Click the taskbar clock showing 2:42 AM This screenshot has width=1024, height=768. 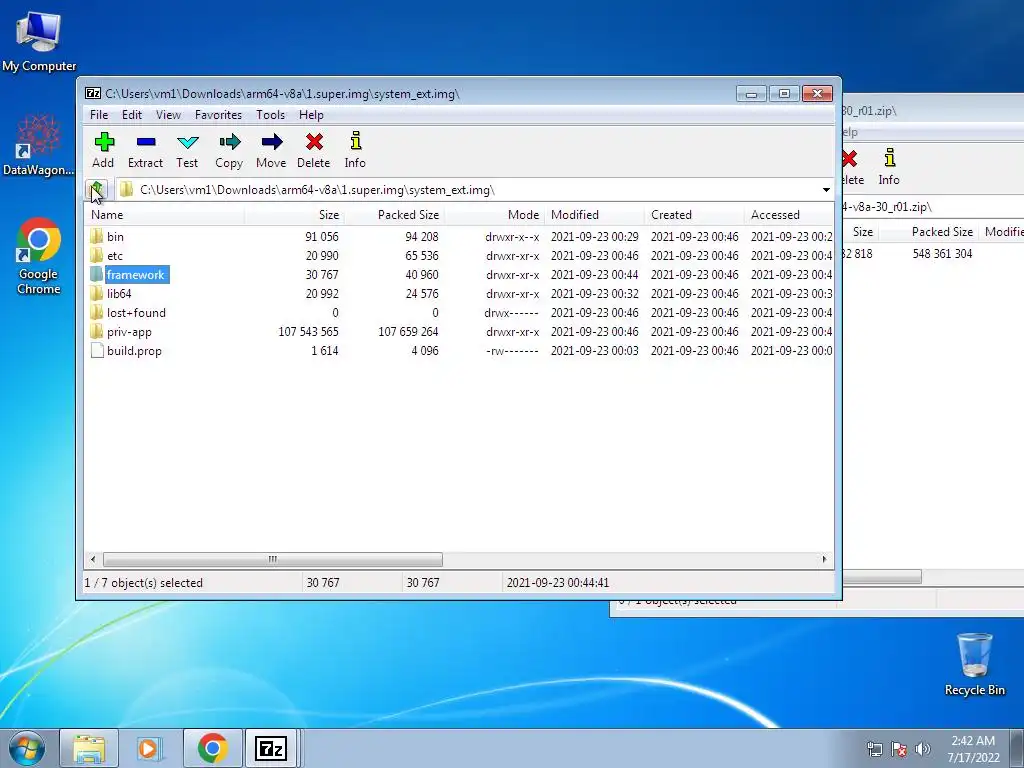pos(974,749)
